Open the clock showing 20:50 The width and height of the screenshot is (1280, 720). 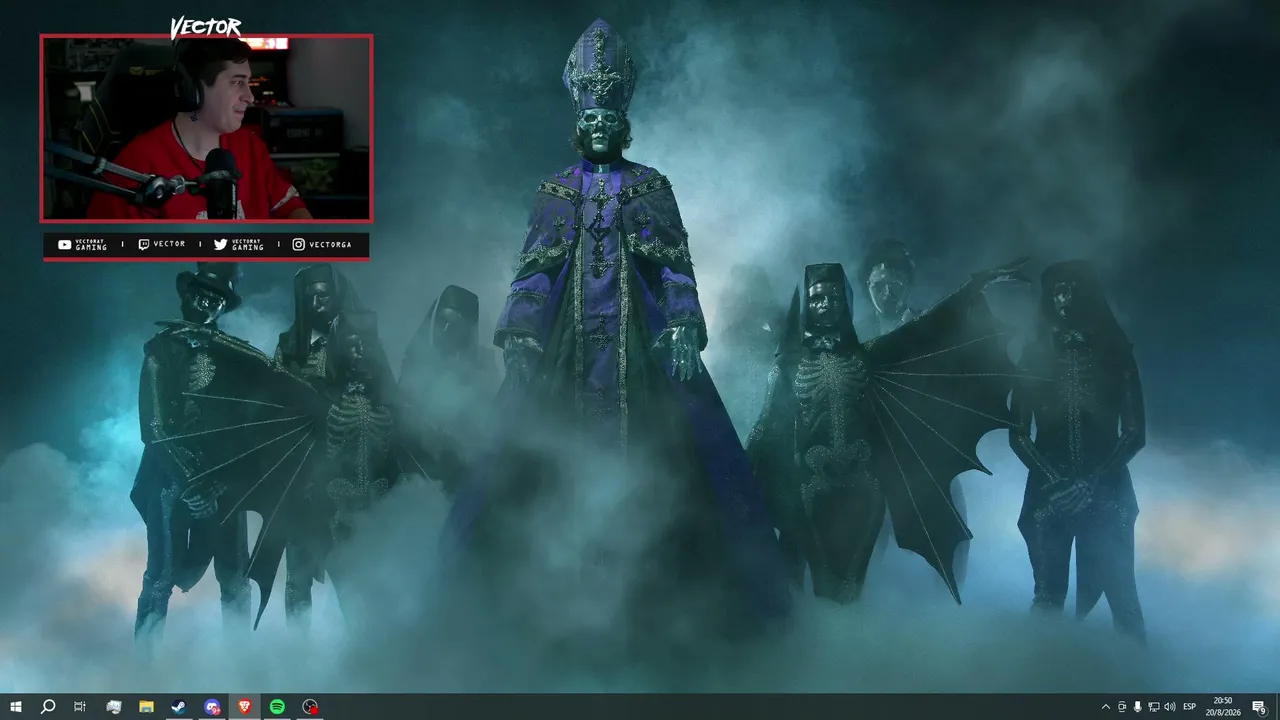pyautogui.click(x=1223, y=707)
